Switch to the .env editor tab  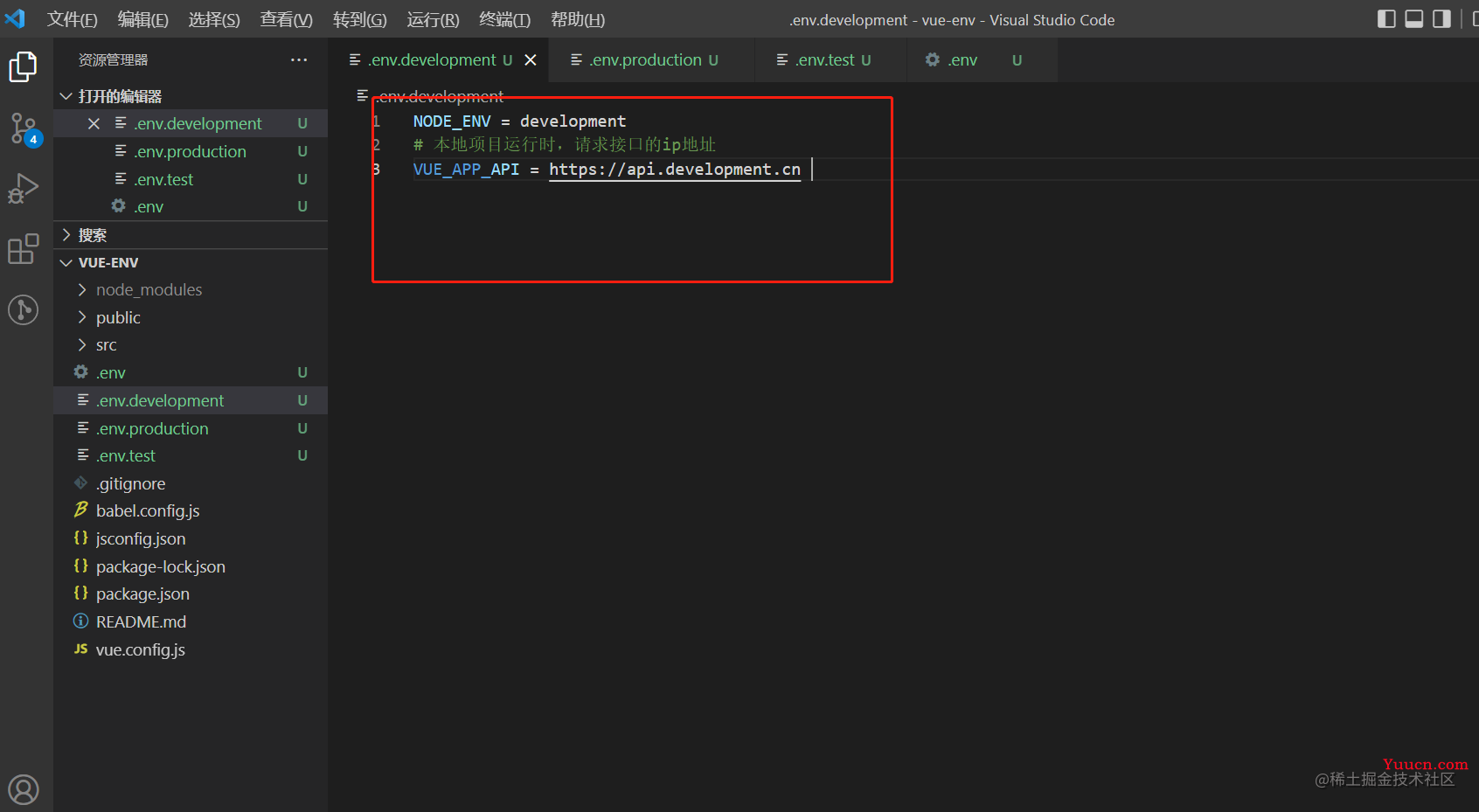point(982,59)
